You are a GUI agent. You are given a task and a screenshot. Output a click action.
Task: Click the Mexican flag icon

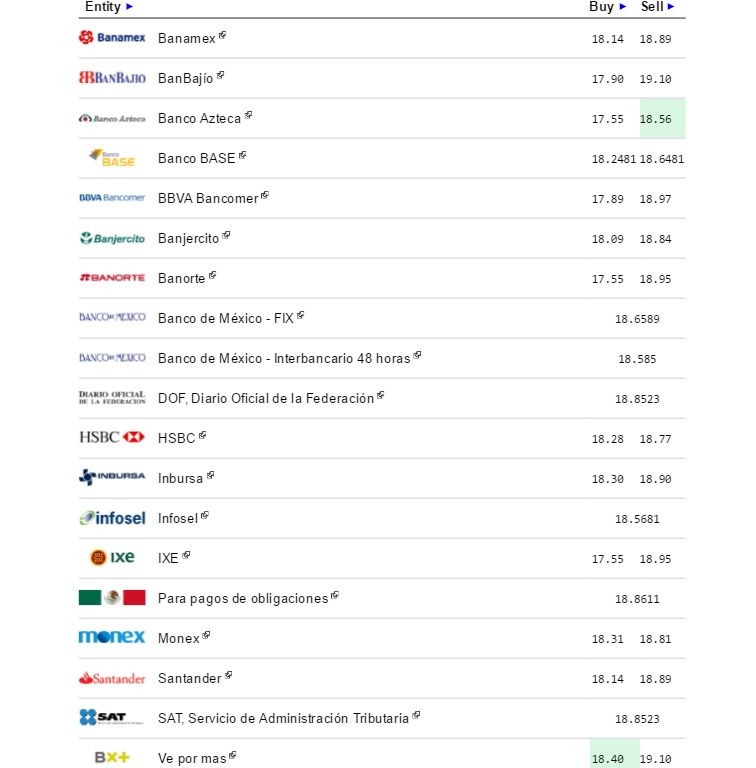(112, 598)
